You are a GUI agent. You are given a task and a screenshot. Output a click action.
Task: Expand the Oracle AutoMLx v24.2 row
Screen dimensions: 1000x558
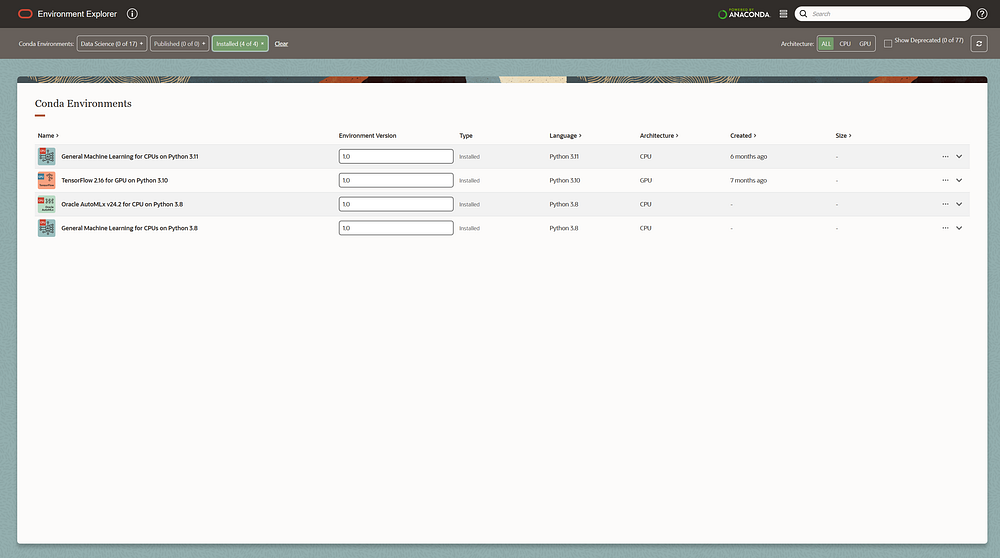(959, 204)
